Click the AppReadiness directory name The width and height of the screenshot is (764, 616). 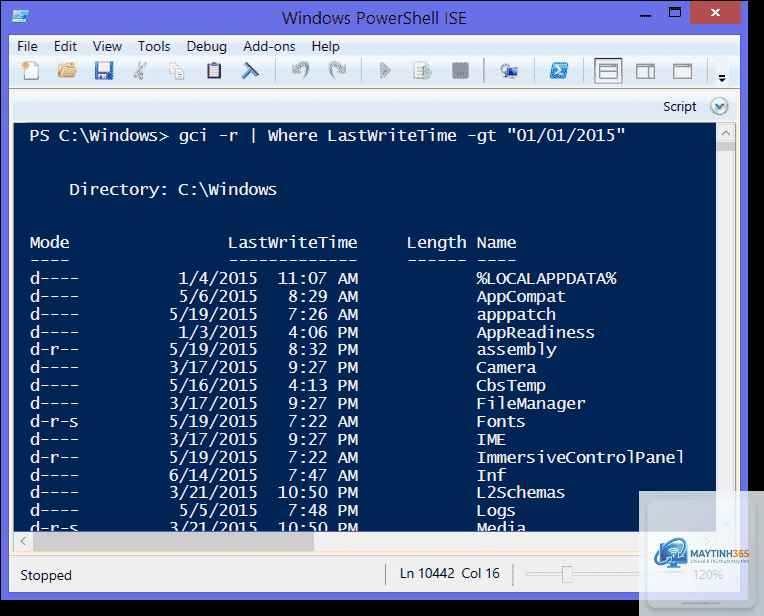pyautogui.click(x=535, y=332)
